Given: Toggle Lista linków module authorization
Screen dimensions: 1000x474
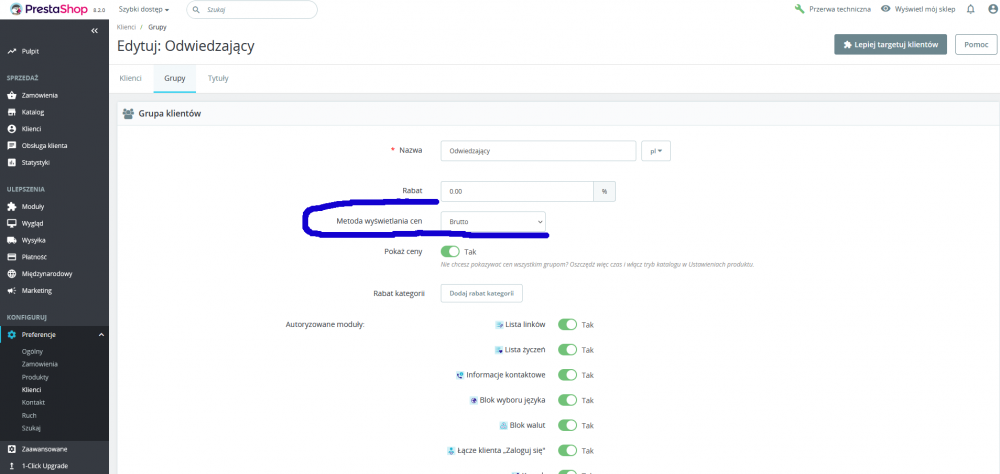Looking at the screenshot, I should (568, 325).
